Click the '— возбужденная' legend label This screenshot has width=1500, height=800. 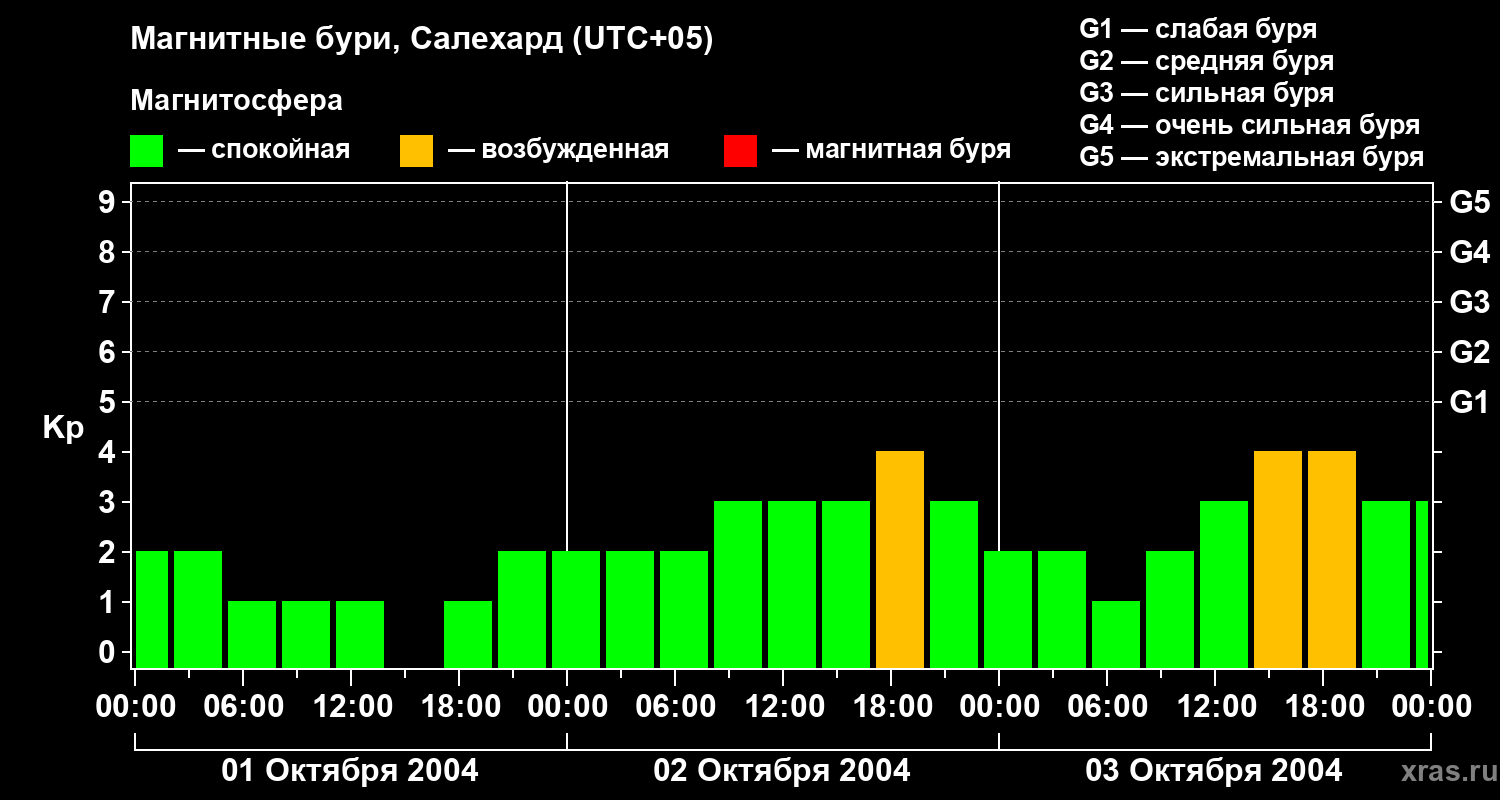pos(558,150)
